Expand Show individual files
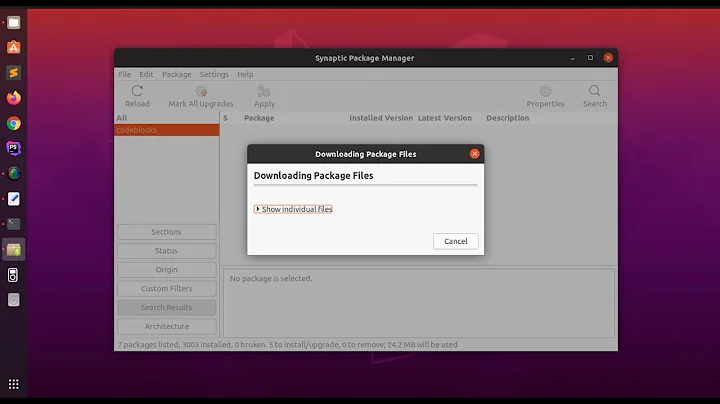This screenshot has height=404, width=720. [293, 209]
